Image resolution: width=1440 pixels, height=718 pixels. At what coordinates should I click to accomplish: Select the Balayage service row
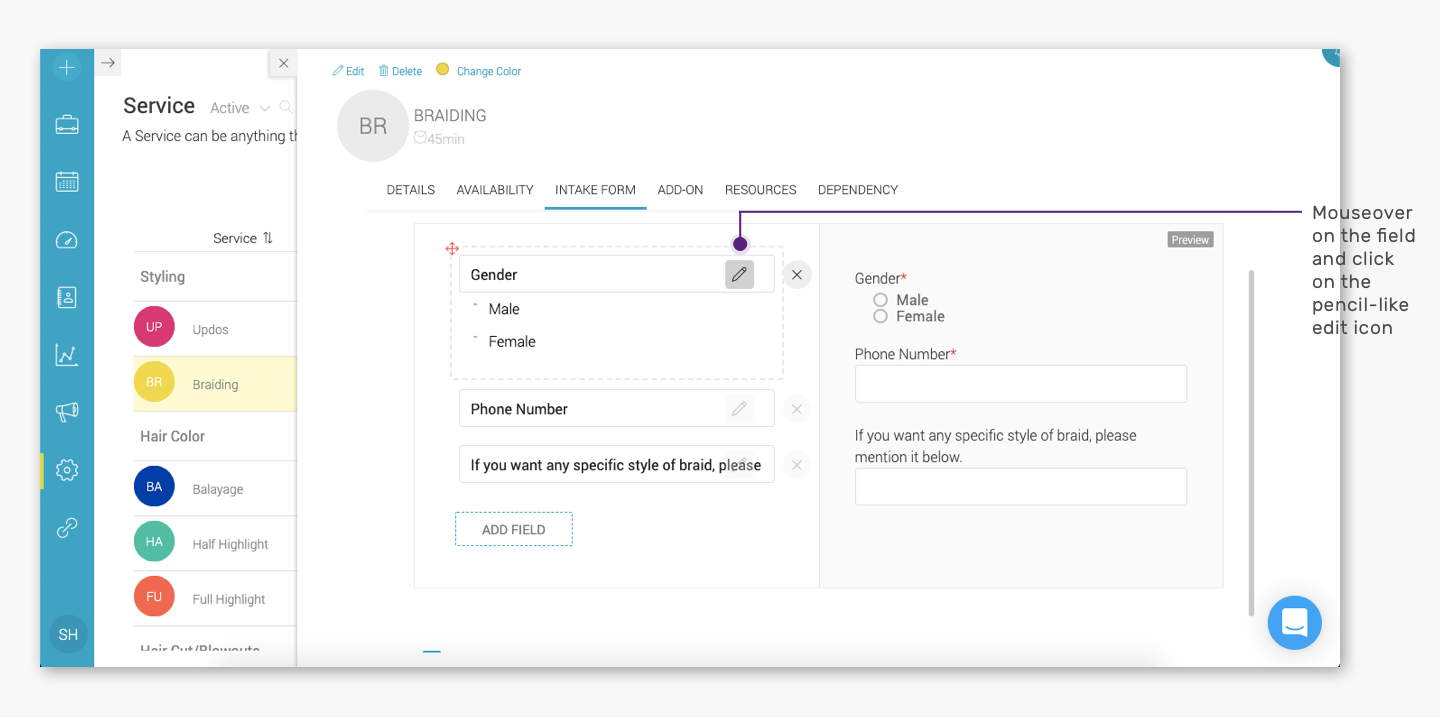click(x=215, y=488)
